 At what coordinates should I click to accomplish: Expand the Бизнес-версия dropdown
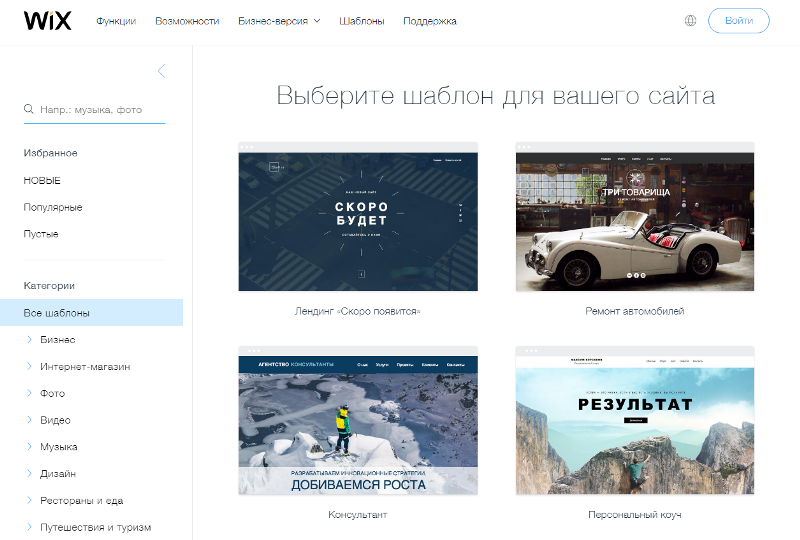[279, 21]
